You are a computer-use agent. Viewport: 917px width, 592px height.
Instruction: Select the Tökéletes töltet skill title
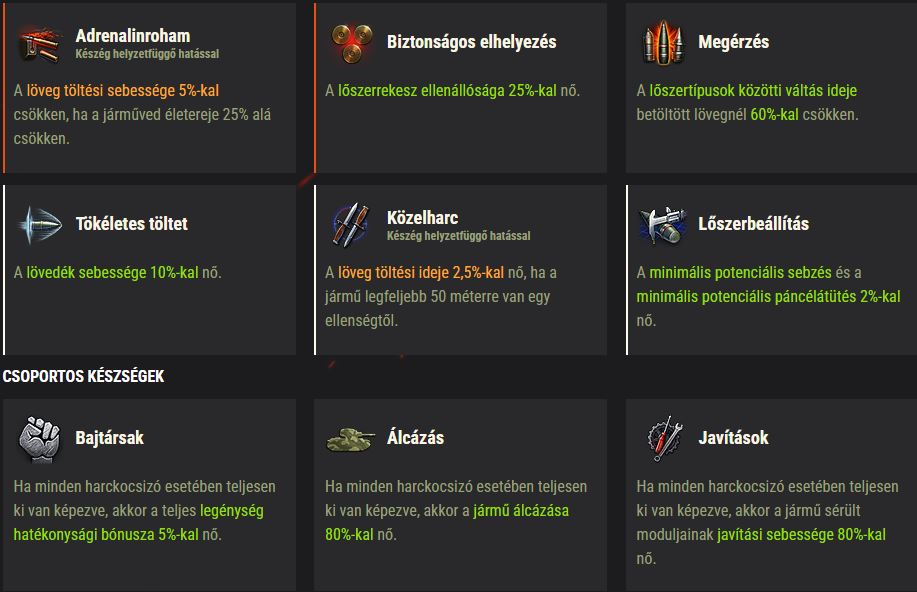pyautogui.click(x=132, y=223)
